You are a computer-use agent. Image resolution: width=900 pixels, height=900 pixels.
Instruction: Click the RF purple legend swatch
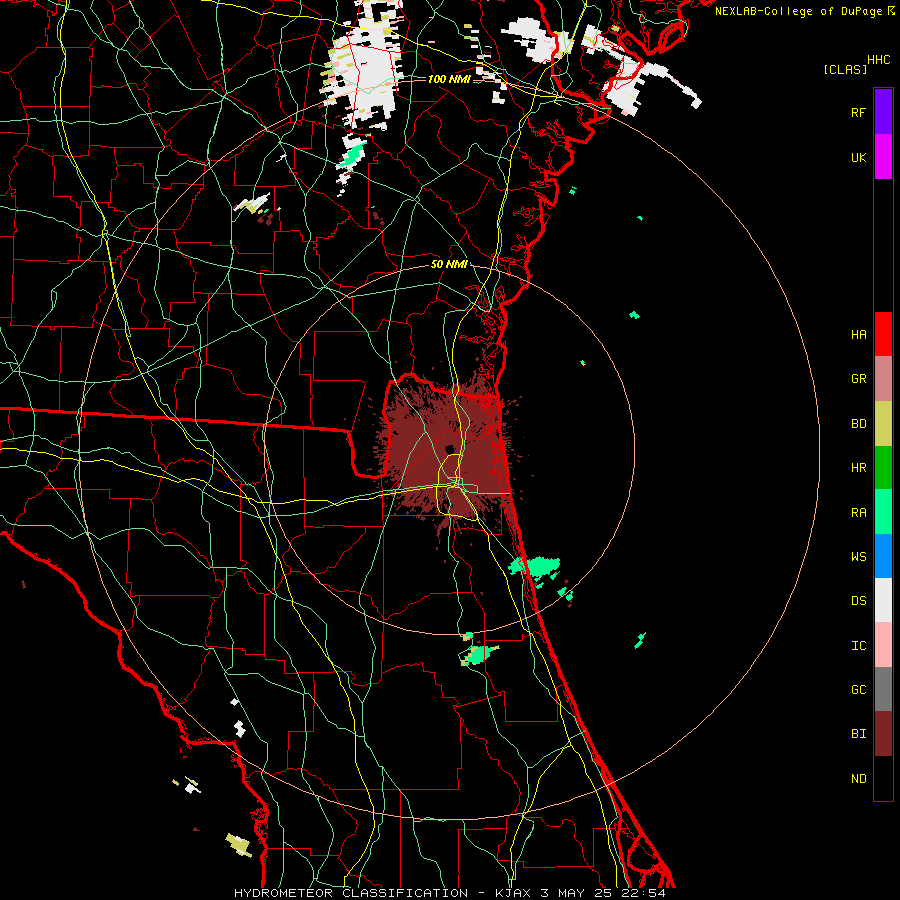click(883, 112)
